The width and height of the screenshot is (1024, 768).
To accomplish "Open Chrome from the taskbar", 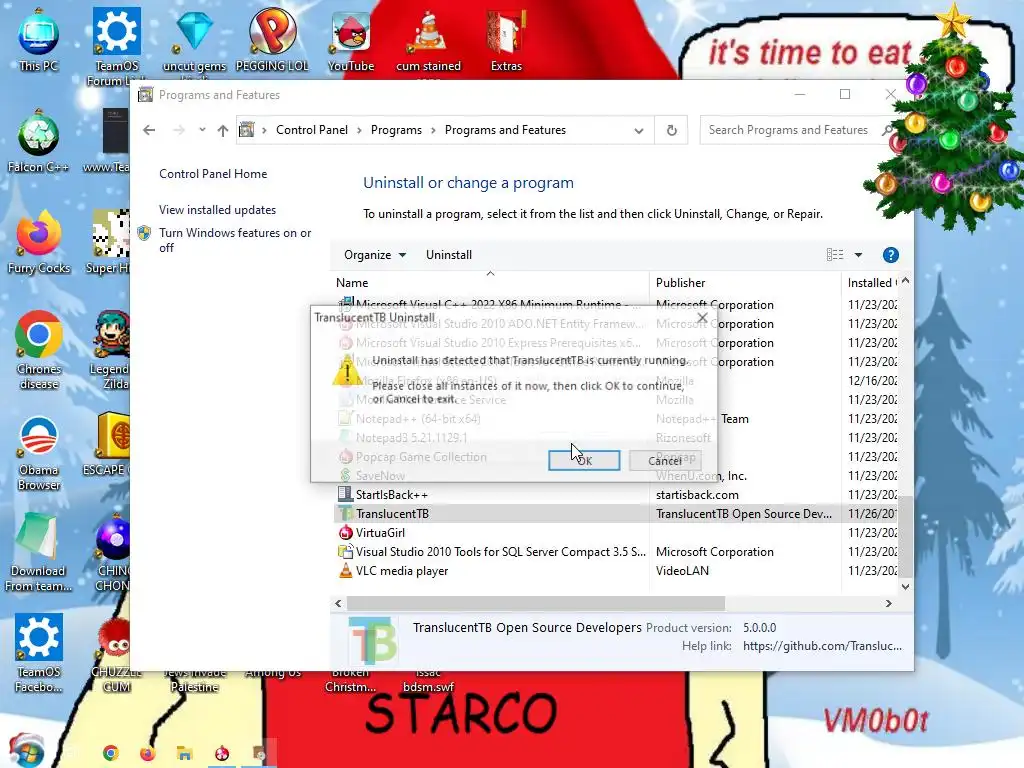I will [110, 753].
